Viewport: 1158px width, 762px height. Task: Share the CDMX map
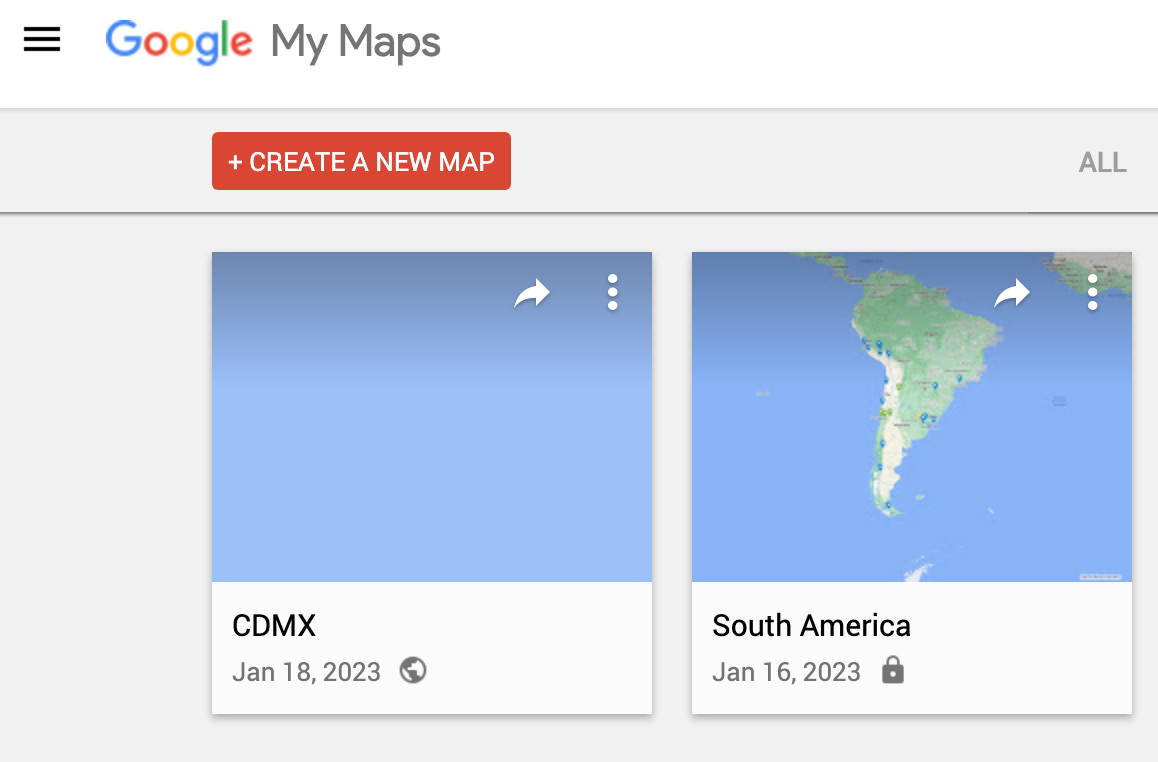tap(532, 293)
